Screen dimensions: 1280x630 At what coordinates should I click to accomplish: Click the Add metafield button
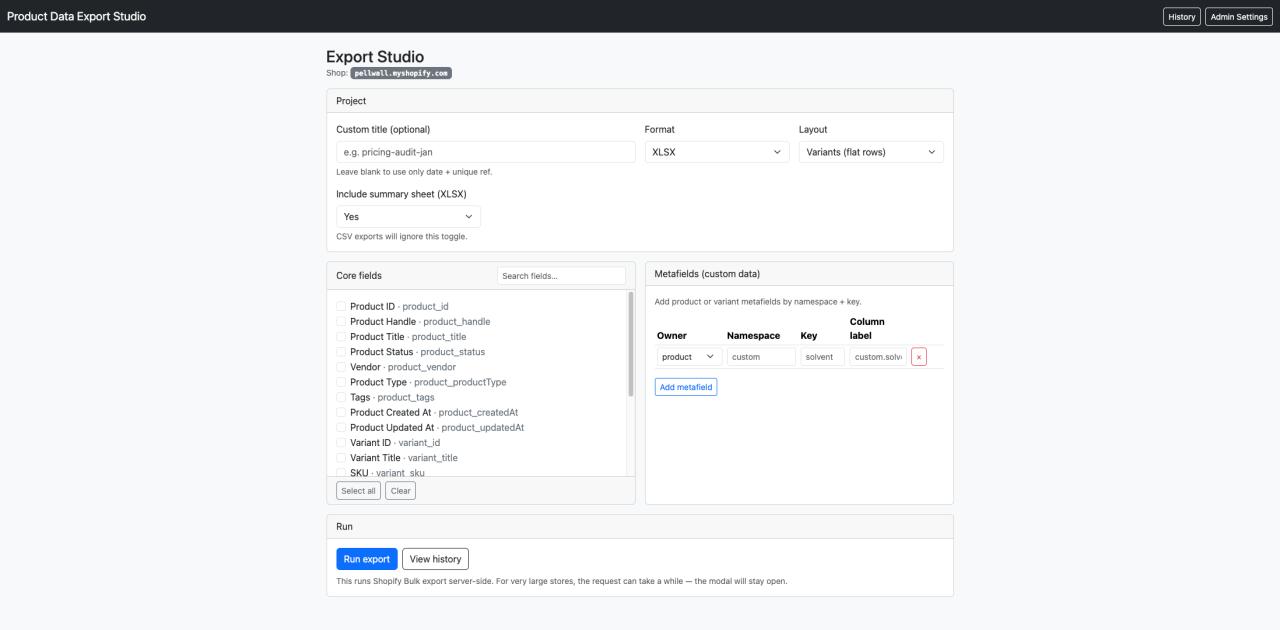[x=686, y=387]
